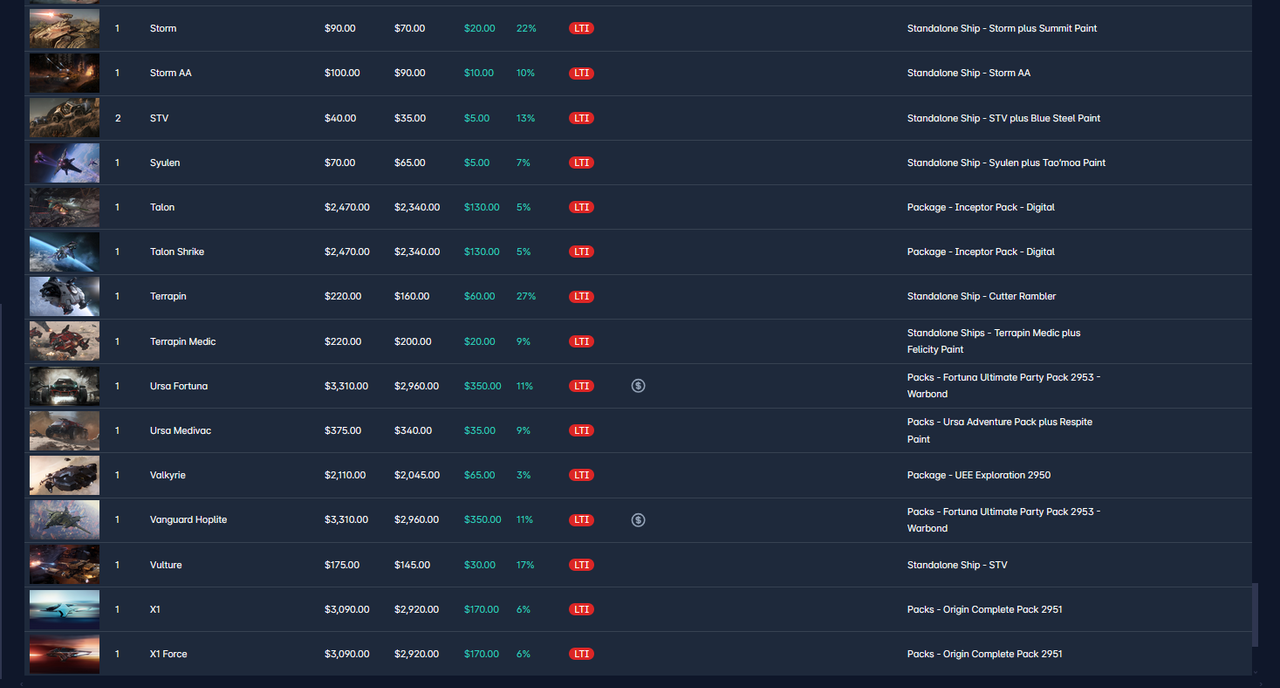Click the LTI badge in the Terrapin Medic row
1280x688 pixels.
pos(581,341)
